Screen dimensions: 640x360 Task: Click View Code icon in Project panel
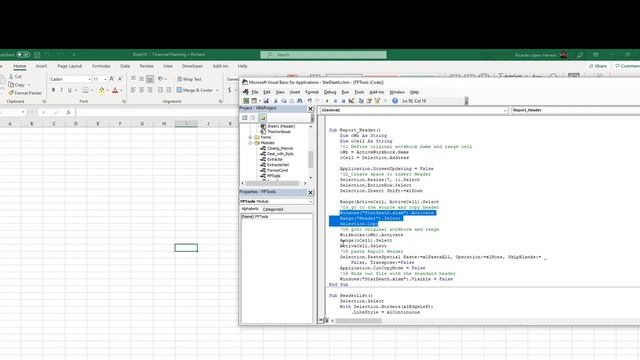(244, 118)
